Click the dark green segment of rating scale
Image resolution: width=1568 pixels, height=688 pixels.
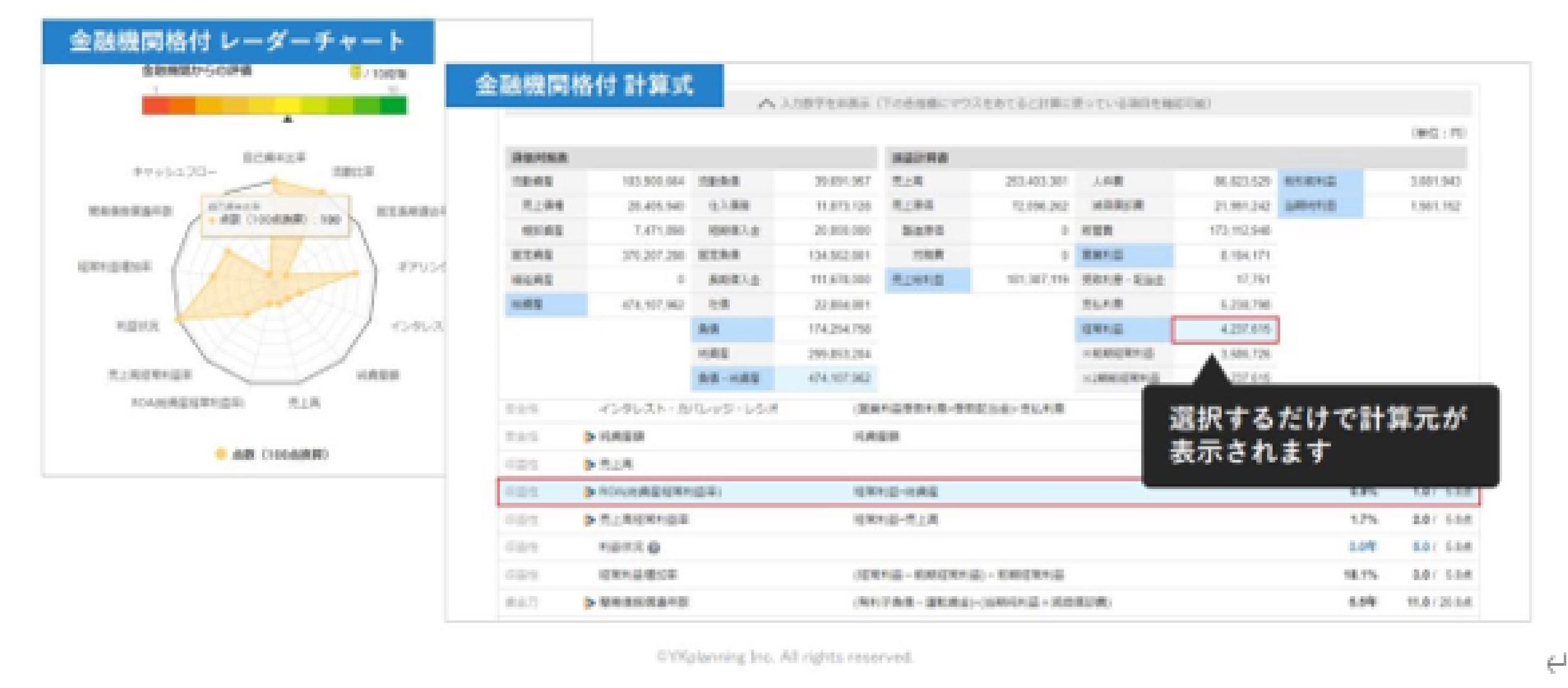393,105
